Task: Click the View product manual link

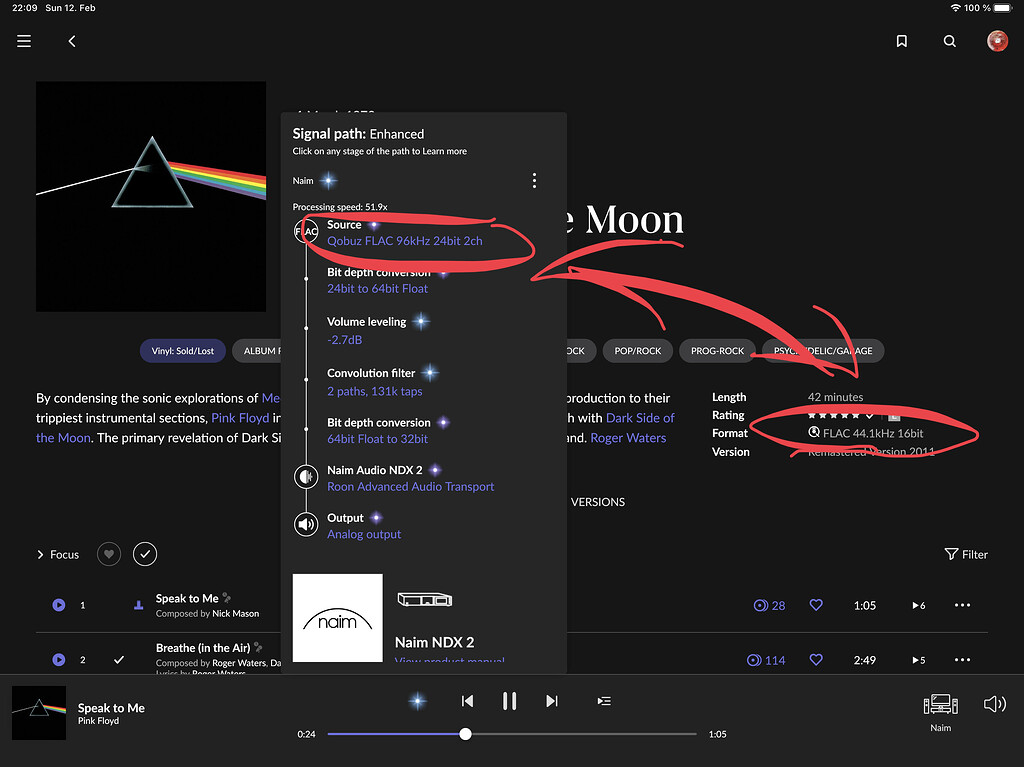Action: click(x=448, y=661)
